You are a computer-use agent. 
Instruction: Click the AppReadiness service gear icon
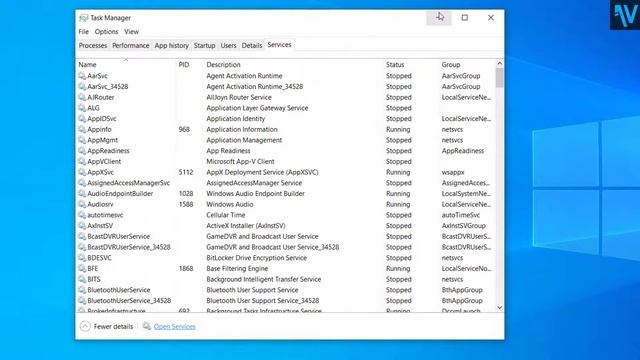[x=82, y=151]
